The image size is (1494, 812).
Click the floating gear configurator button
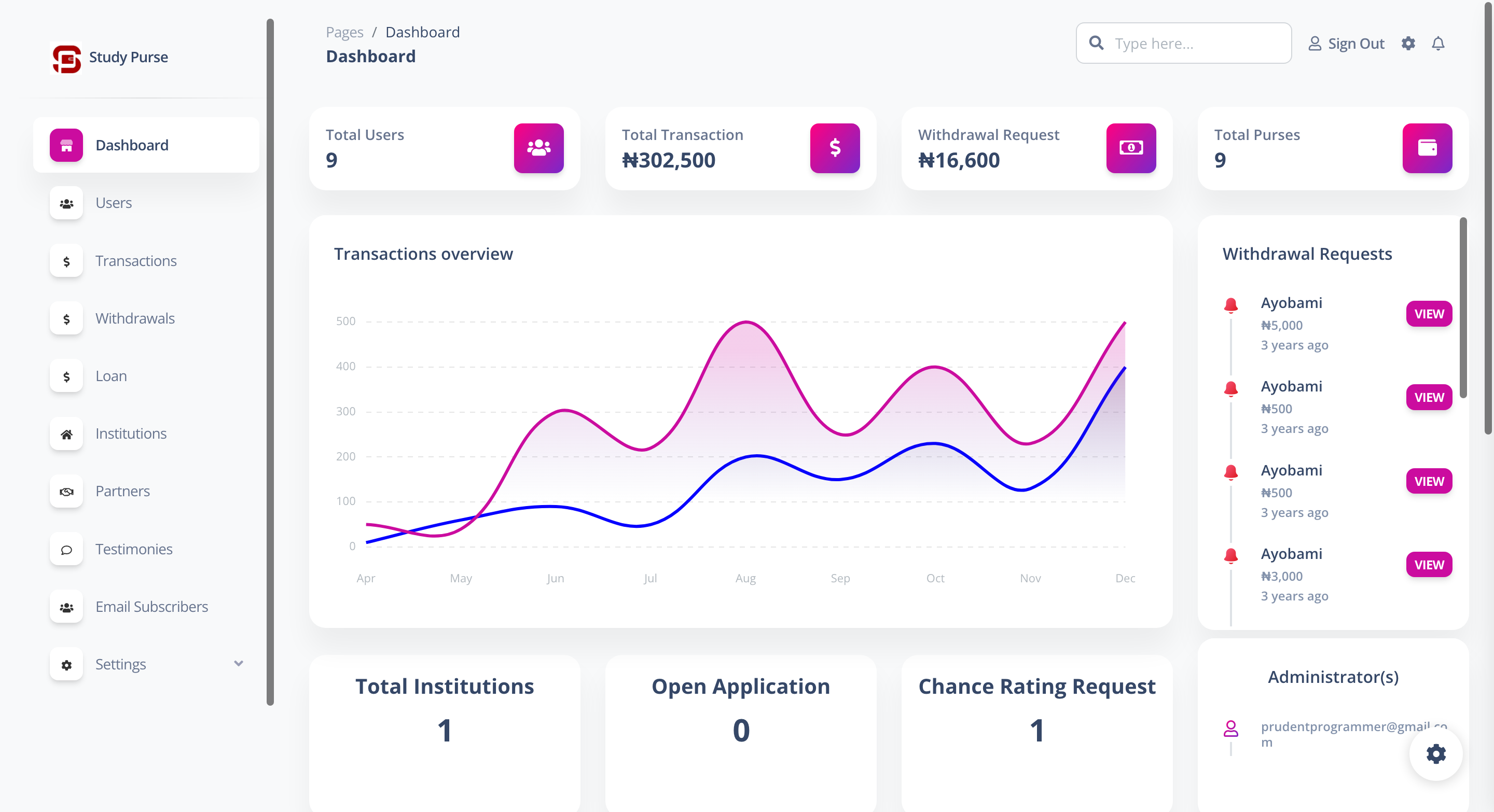click(1435, 753)
